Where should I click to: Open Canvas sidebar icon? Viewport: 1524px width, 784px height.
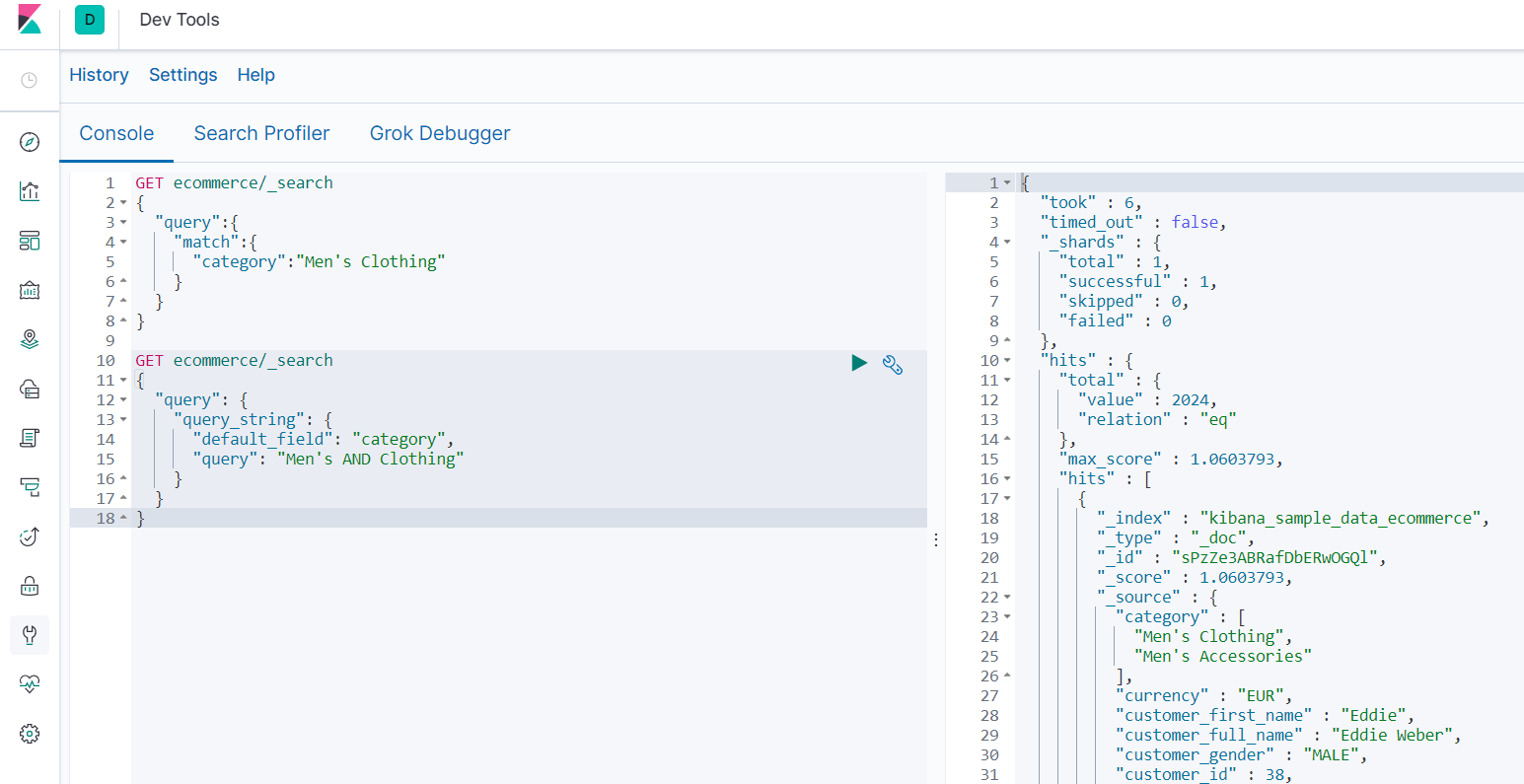click(x=30, y=290)
